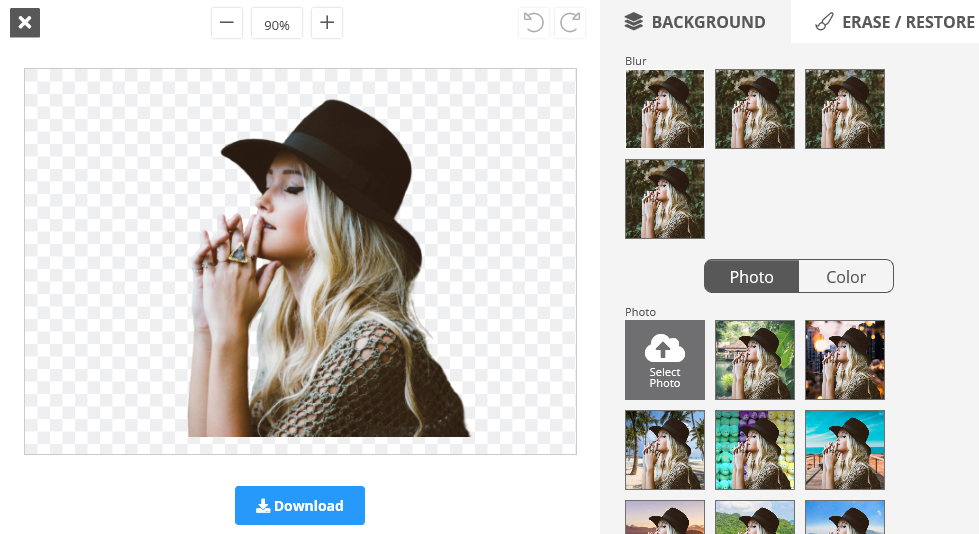This screenshot has height=534, width=979.
Task: Zoom out with the minus button
Action: (227, 23)
